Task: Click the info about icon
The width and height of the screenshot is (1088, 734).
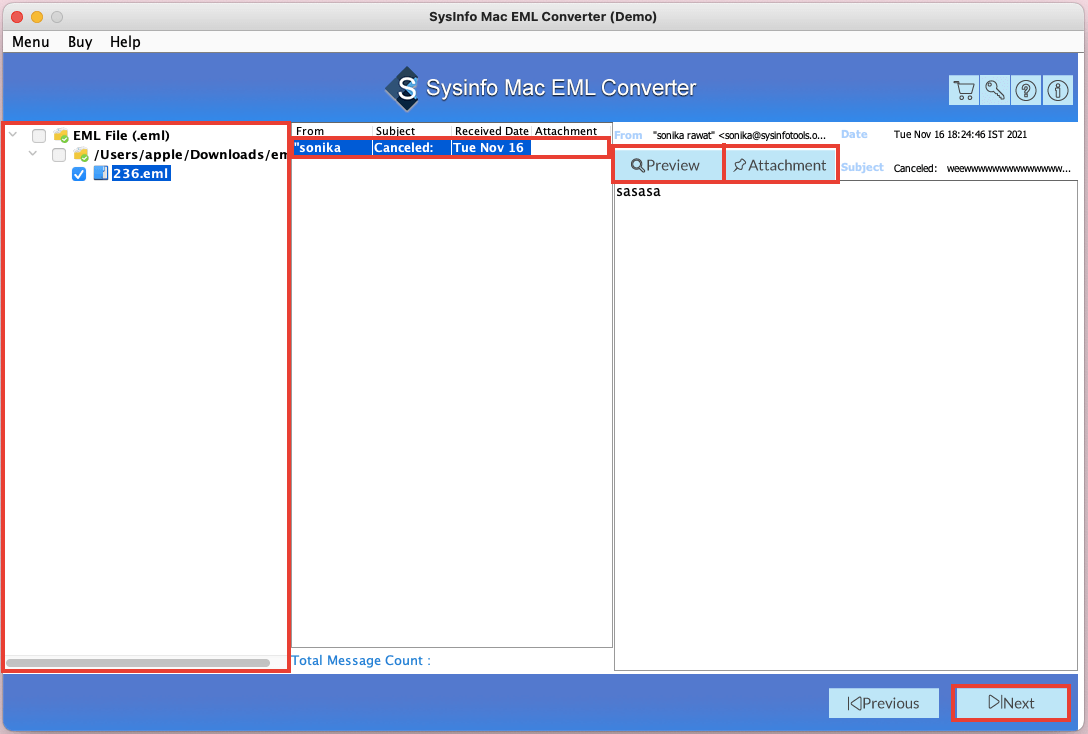Action: (x=1057, y=90)
